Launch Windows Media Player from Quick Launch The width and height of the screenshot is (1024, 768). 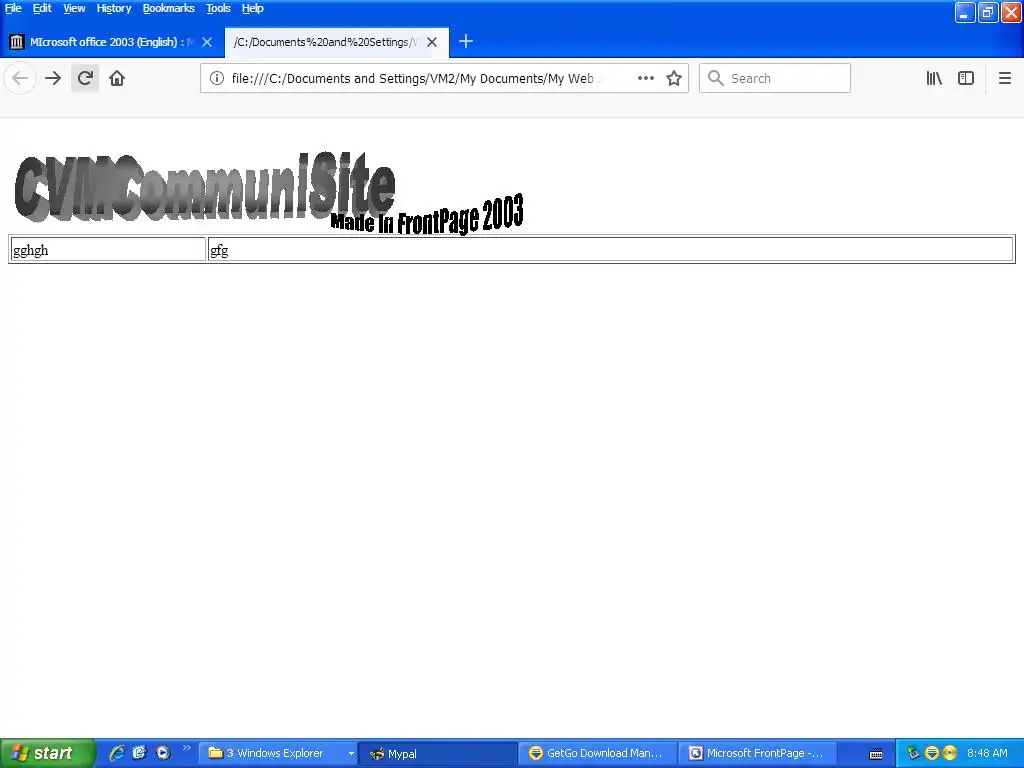point(163,753)
